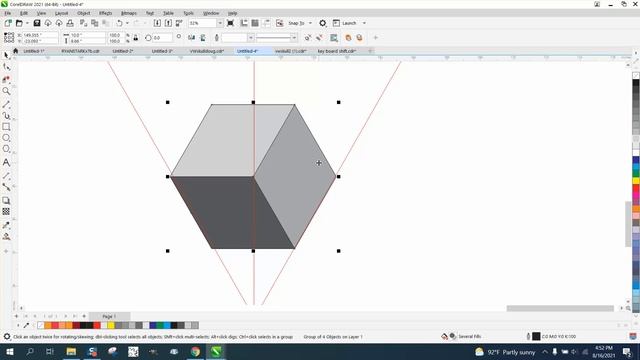Select the Shape tool in the toolbox
Viewport: 640px width, 360px height.
6,67
